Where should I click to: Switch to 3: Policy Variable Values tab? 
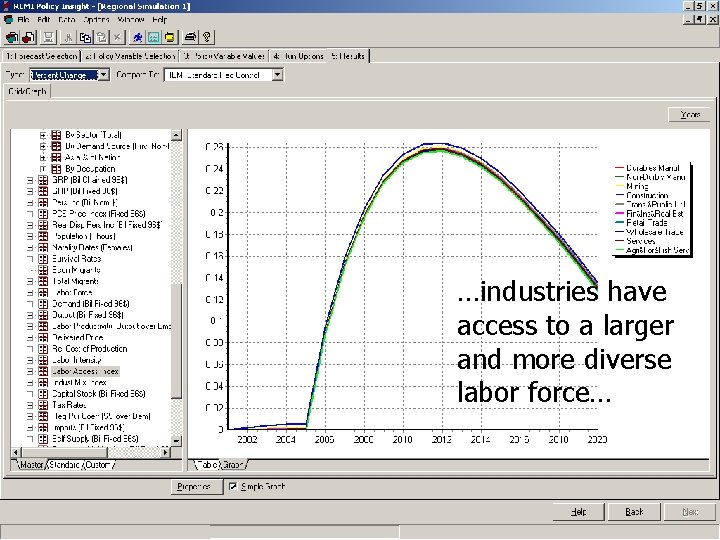[x=224, y=56]
